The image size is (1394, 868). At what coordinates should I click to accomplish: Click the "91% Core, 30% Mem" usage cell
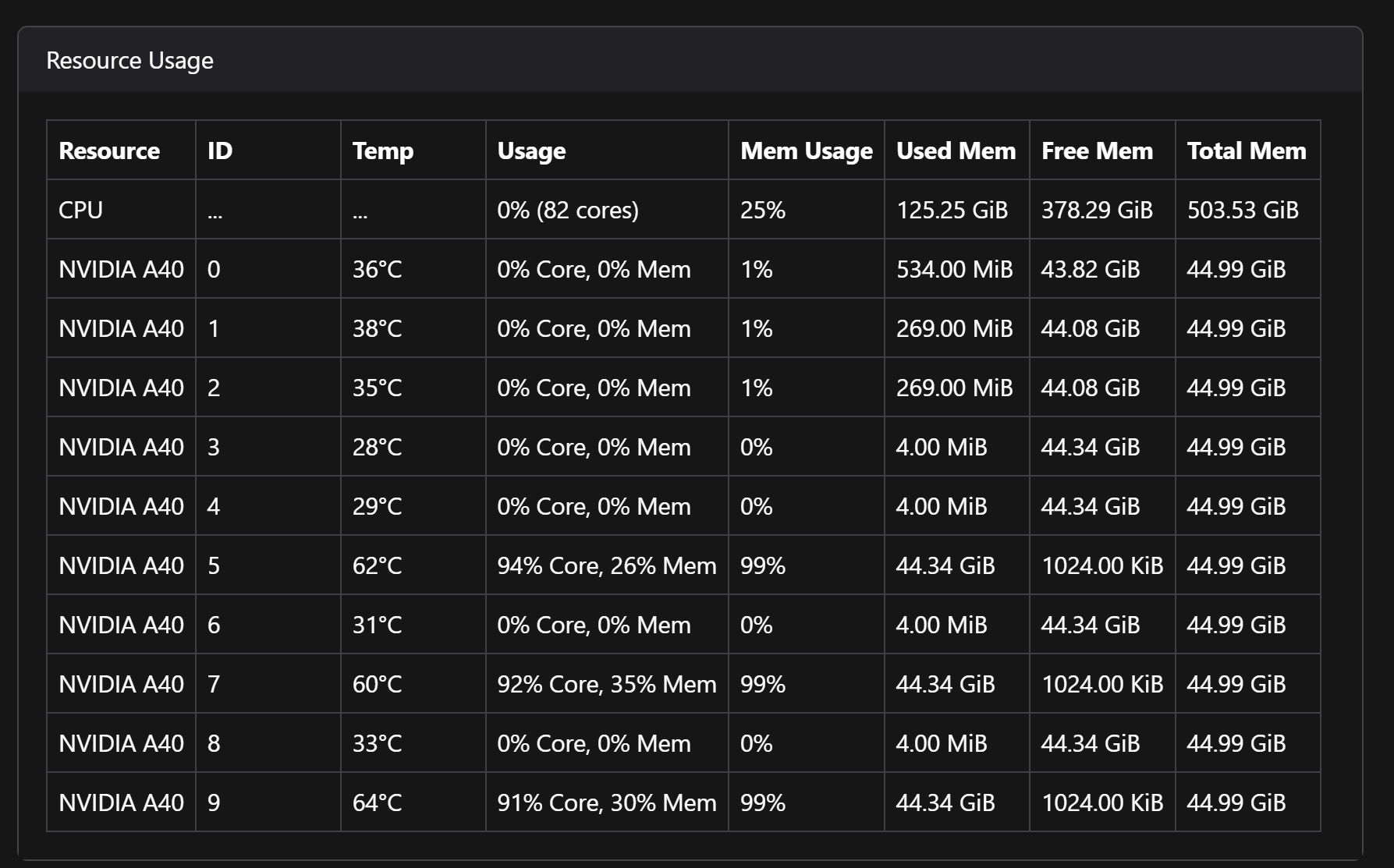click(606, 802)
